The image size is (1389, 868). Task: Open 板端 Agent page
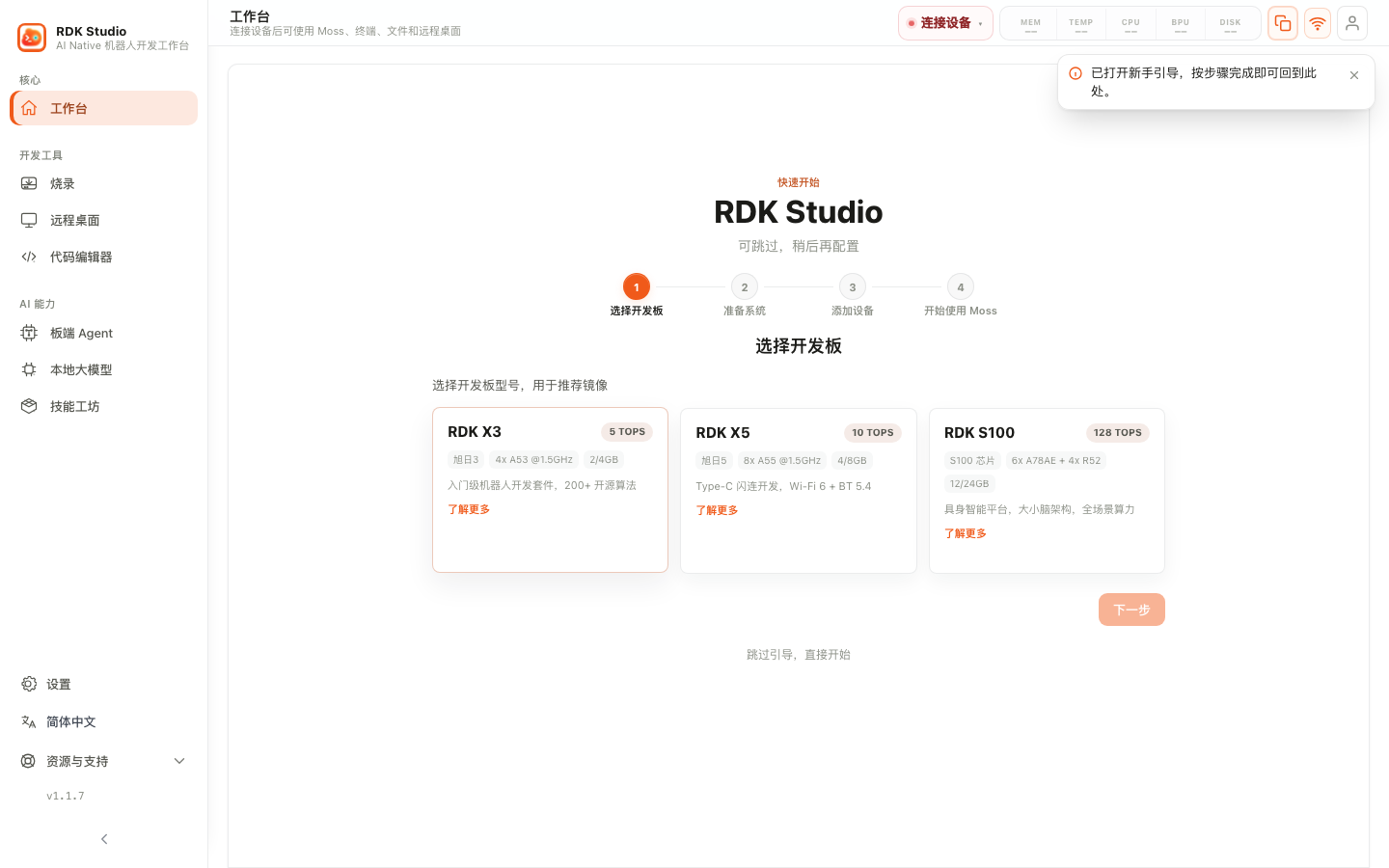104,333
